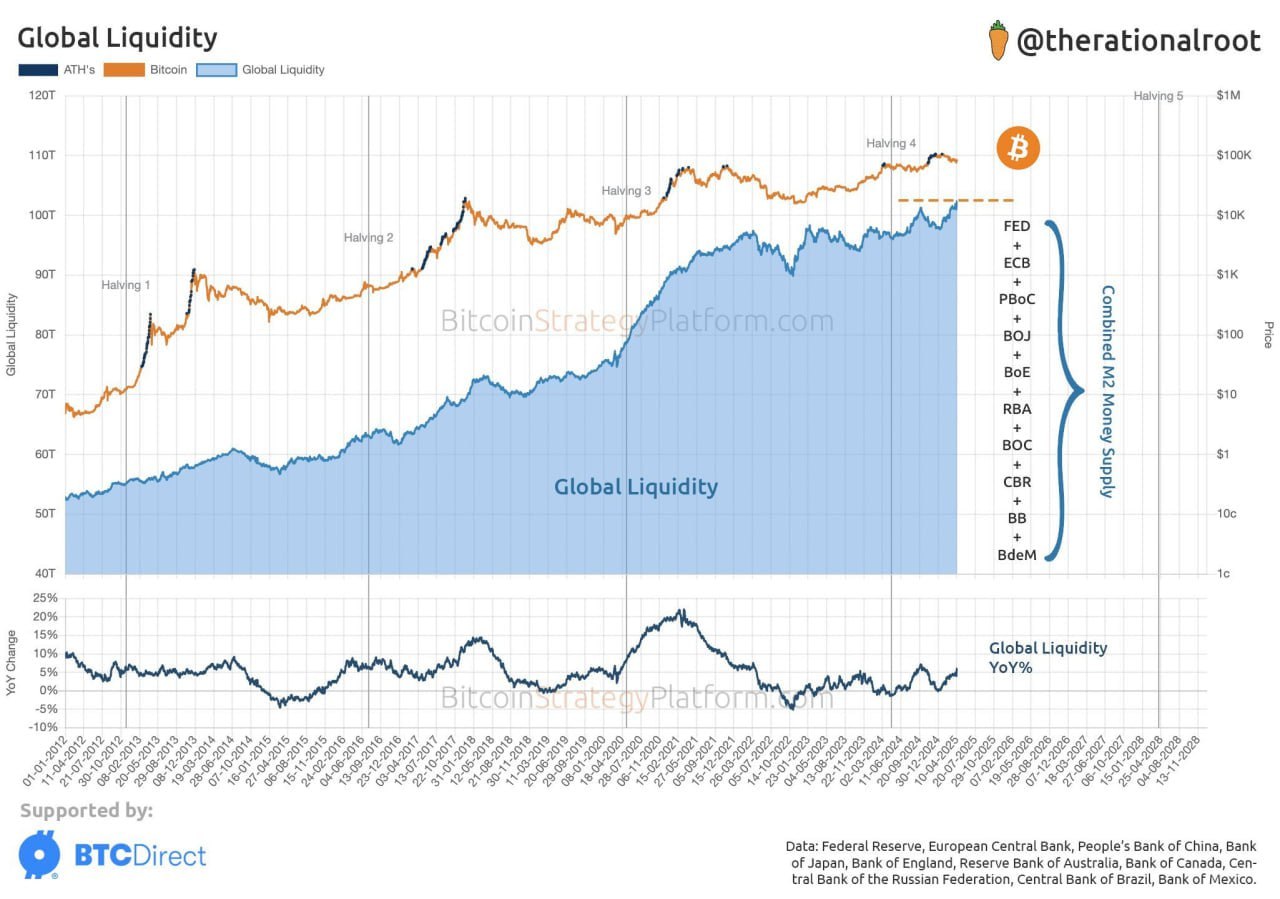Click the dark blue ATH's color swatch
The height and width of the screenshot is (899, 1280).
coord(35,70)
